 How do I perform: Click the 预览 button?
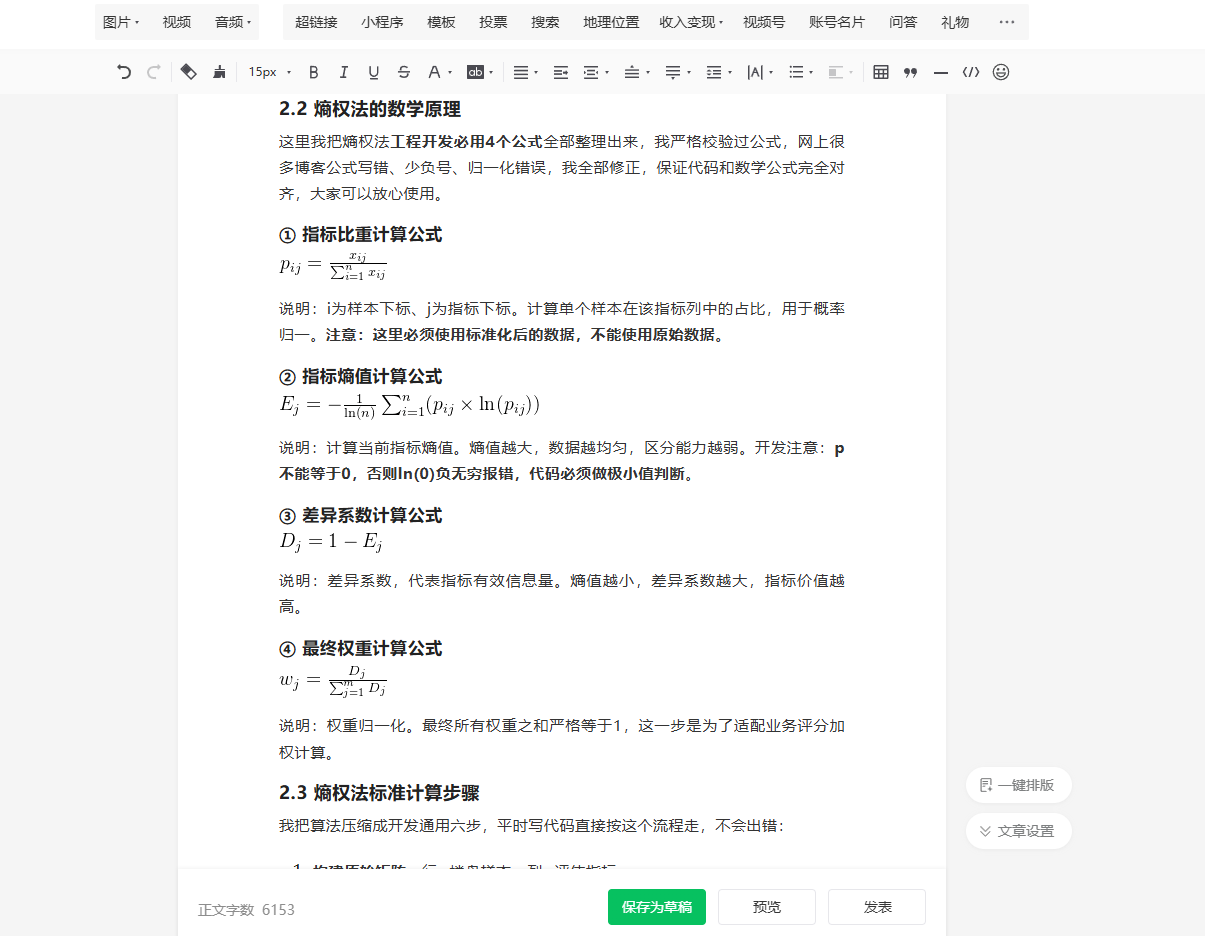767,907
